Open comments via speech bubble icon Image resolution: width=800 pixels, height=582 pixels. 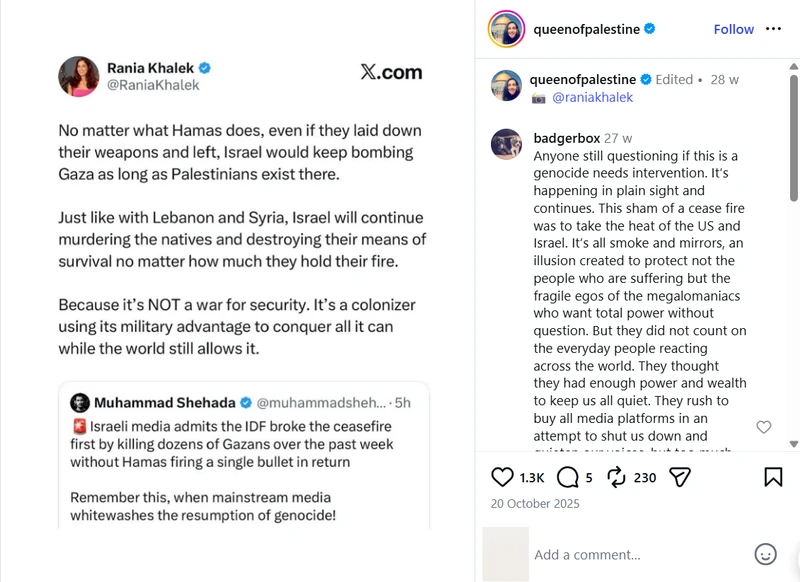(x=567, y=477)
